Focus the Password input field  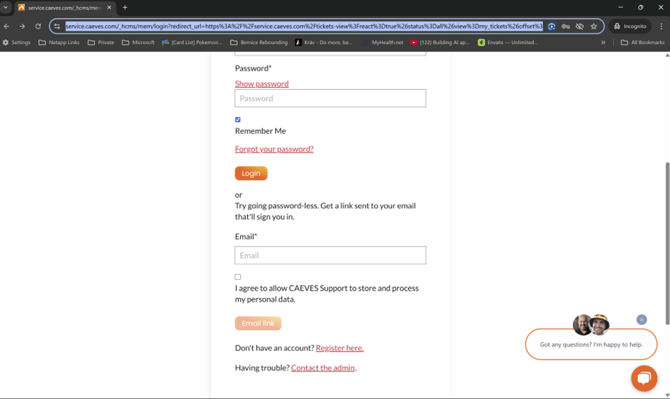point(330,98)
